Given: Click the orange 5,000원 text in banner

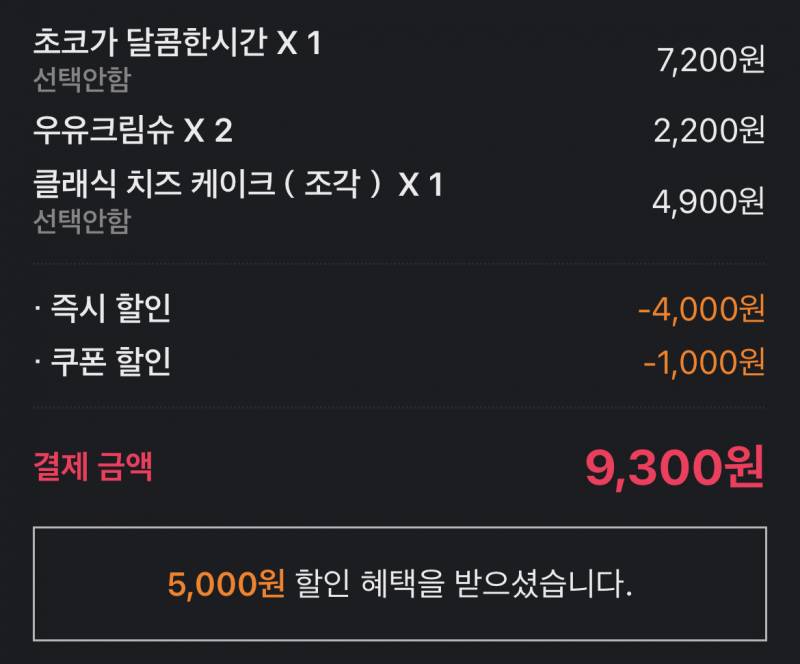Looking at the screenshot, I should (x=226, y=584).
